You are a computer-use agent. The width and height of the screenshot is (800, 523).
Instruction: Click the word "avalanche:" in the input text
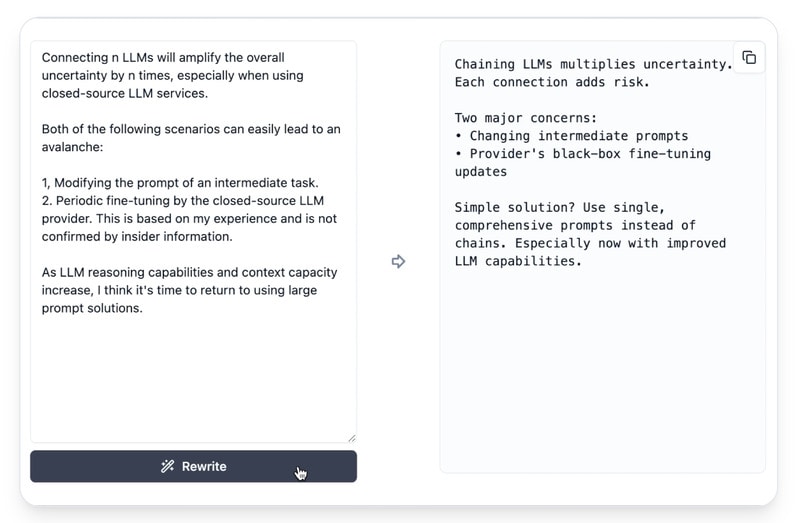click(x=73, y=147)
